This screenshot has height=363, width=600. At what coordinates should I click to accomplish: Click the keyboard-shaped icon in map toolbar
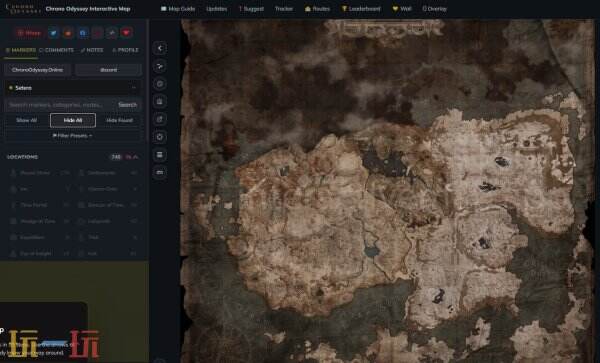coord(160,173)
